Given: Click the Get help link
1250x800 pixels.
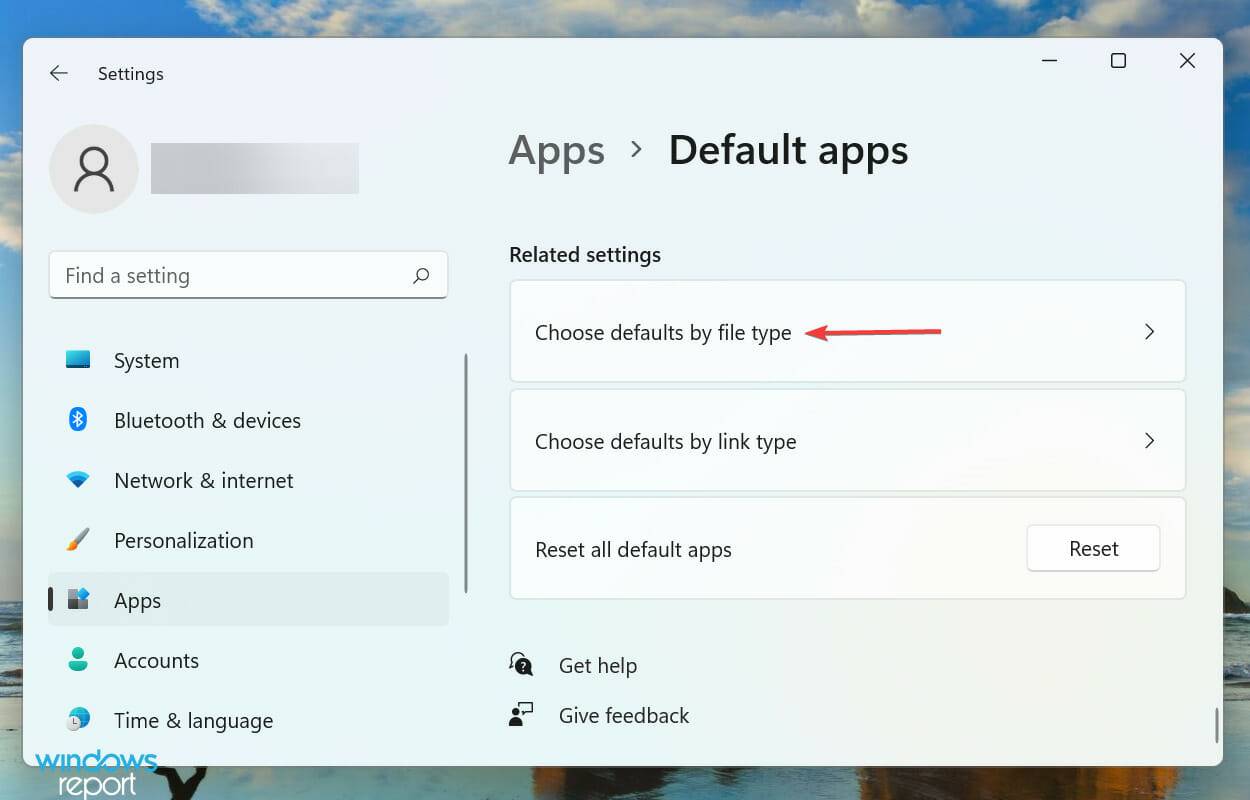Looking at the screenshot, I should pos(597,664).
